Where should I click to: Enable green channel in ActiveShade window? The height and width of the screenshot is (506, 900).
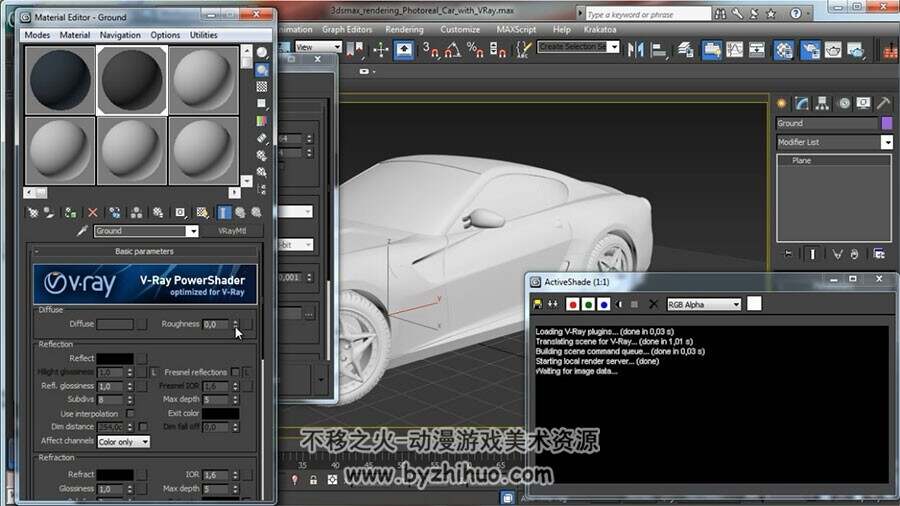tap(588, 305)
